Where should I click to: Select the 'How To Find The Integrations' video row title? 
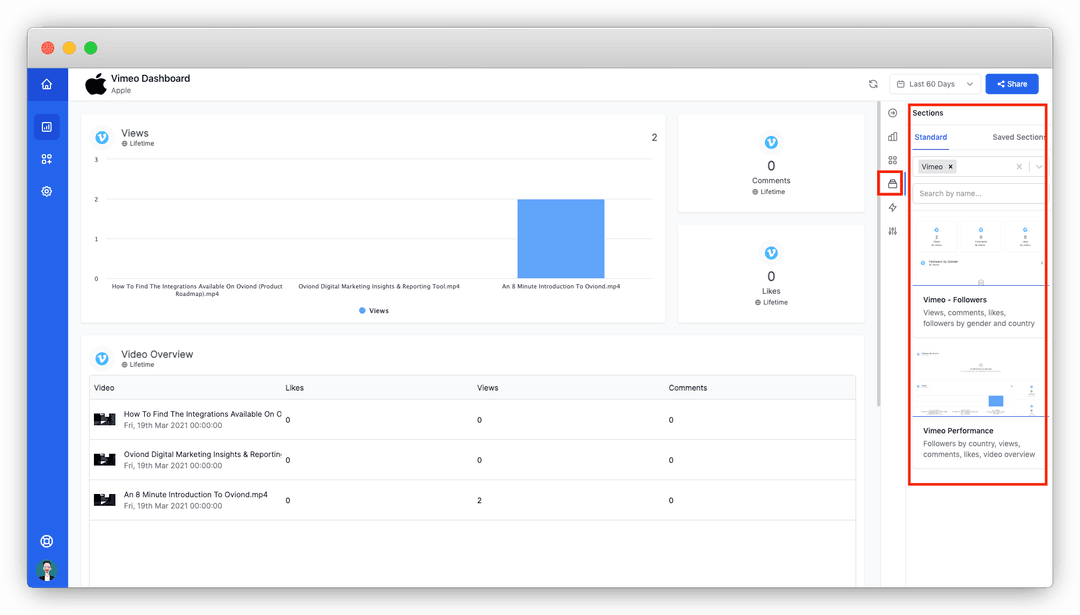point(202,414)
